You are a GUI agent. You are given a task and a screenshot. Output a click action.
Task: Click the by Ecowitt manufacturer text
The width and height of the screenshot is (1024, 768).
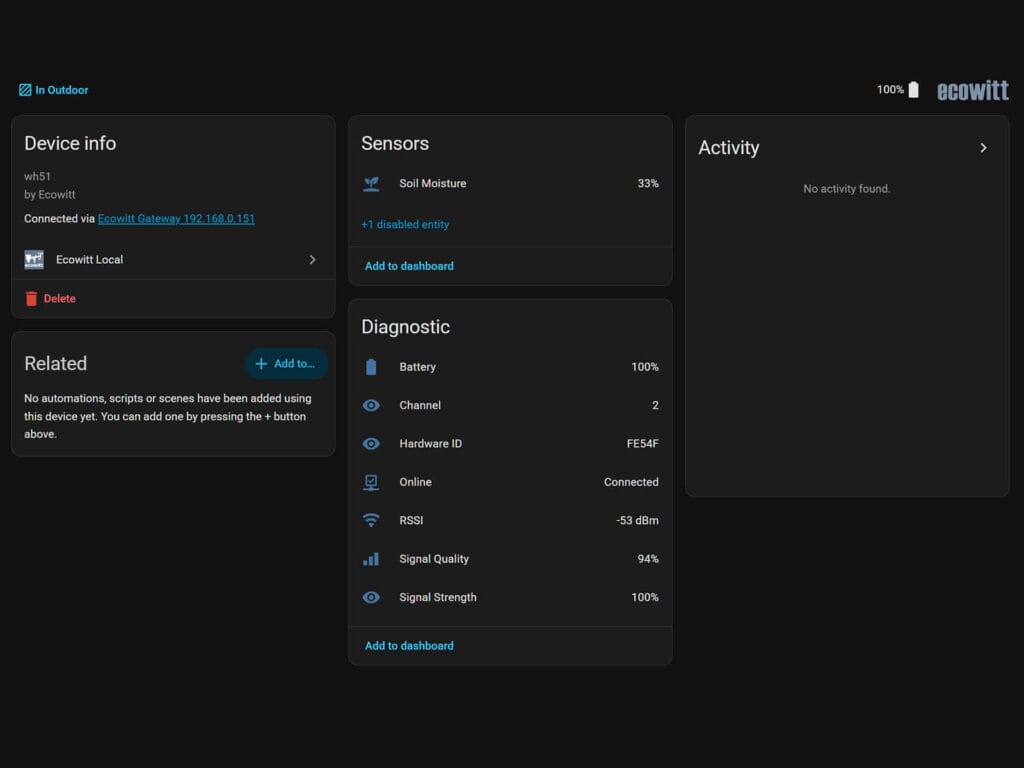(50, 195)
